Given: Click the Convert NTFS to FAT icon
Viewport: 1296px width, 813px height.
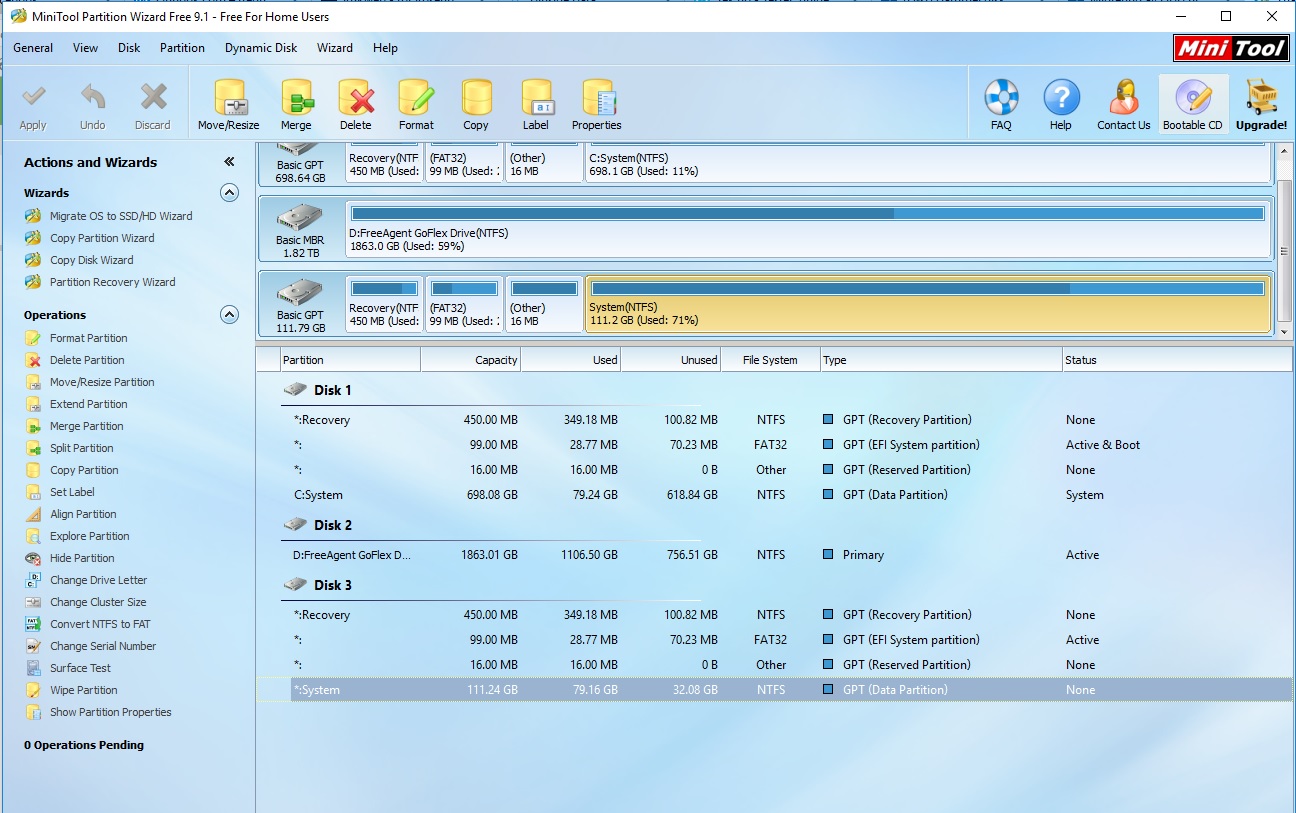Looking at the screenshot, I should pyautogui.click(x=33, y=624).
